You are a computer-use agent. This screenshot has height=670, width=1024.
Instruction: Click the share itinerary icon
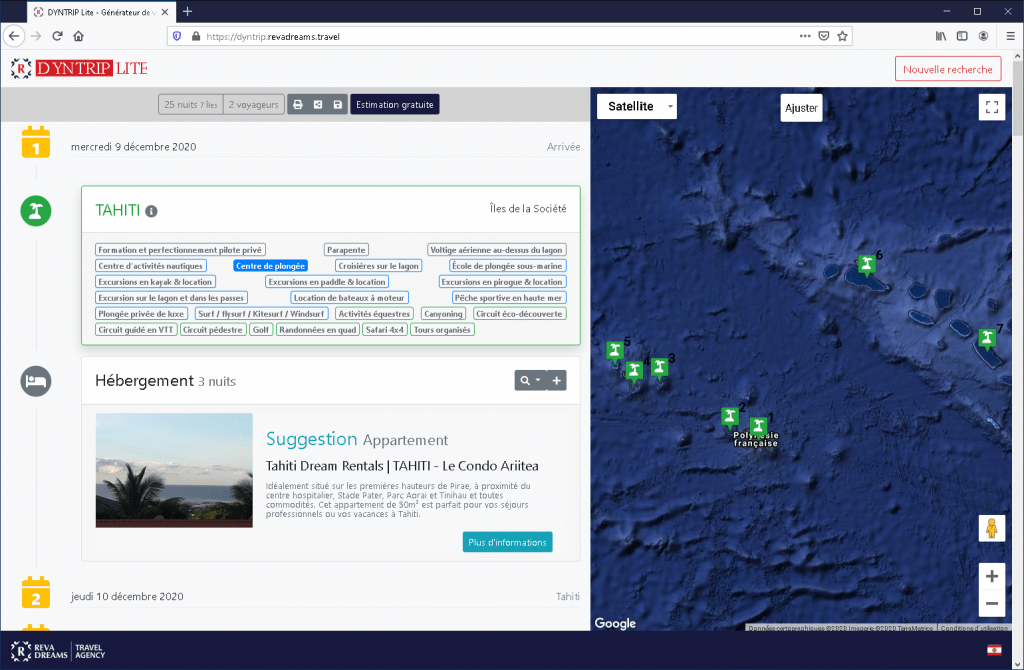(317, 105)
